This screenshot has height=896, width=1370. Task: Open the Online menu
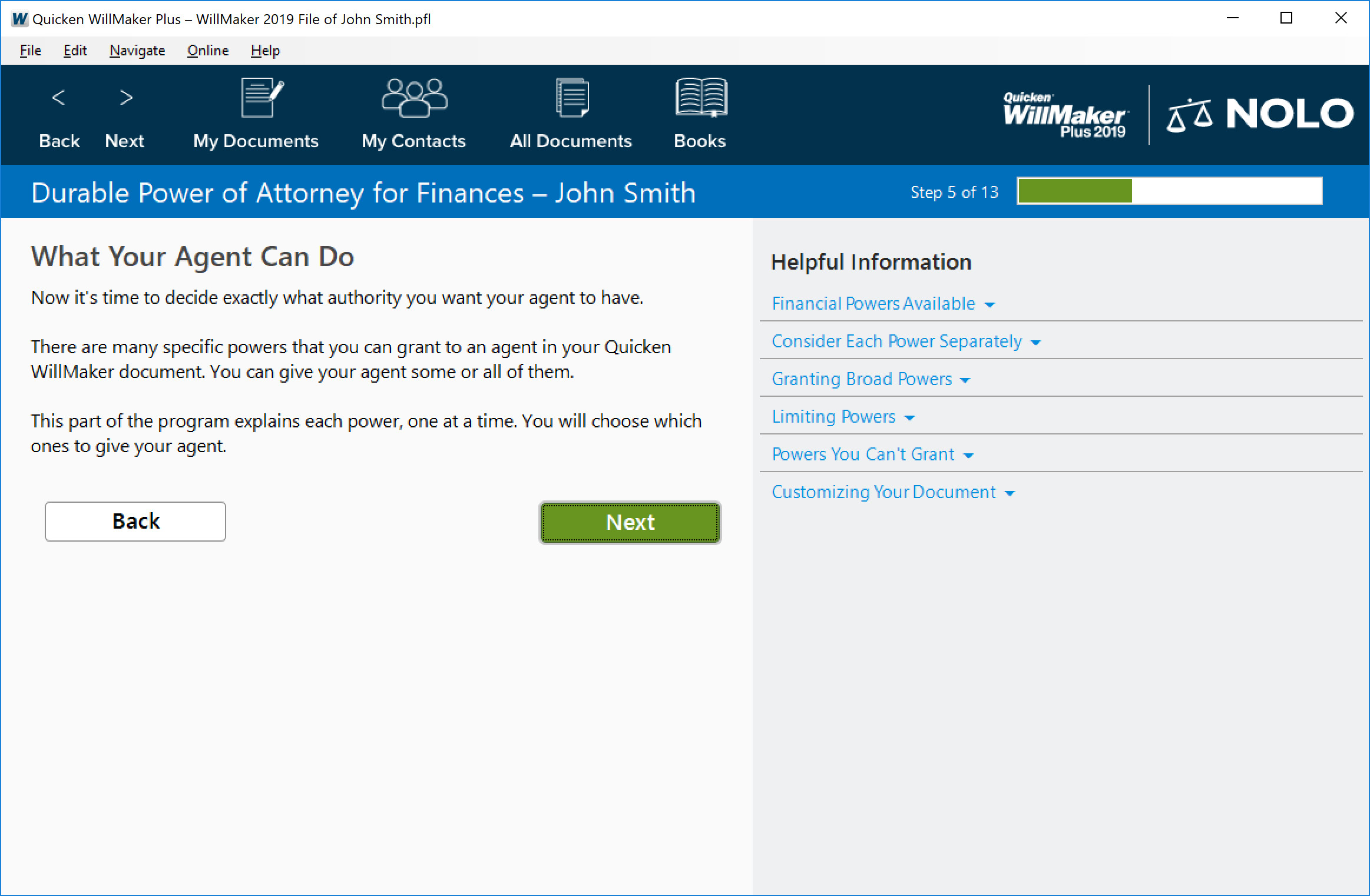(x=207, y=51)
